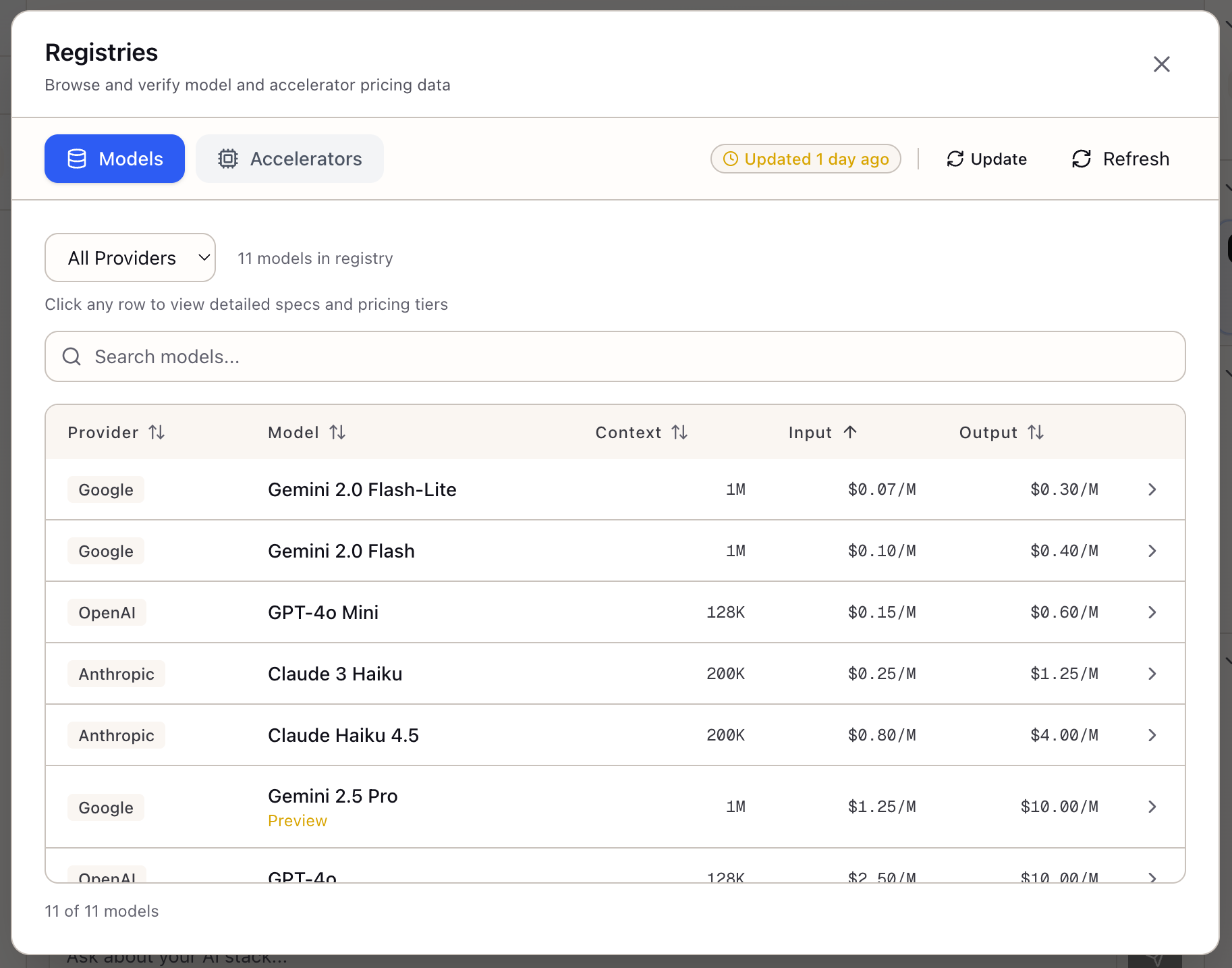The height and width of the screenshot is (968, 1232).
Task: Click the sort arrows next to Provider
Action: (x=157, y=432)
